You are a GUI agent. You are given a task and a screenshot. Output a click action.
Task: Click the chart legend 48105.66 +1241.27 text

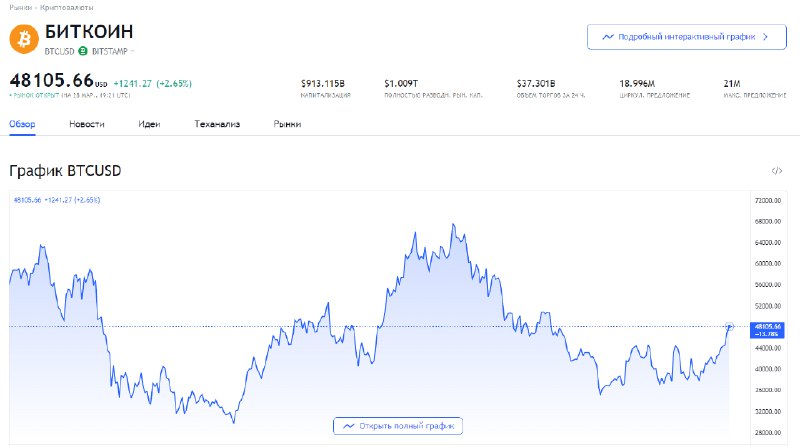pos(57,200)
